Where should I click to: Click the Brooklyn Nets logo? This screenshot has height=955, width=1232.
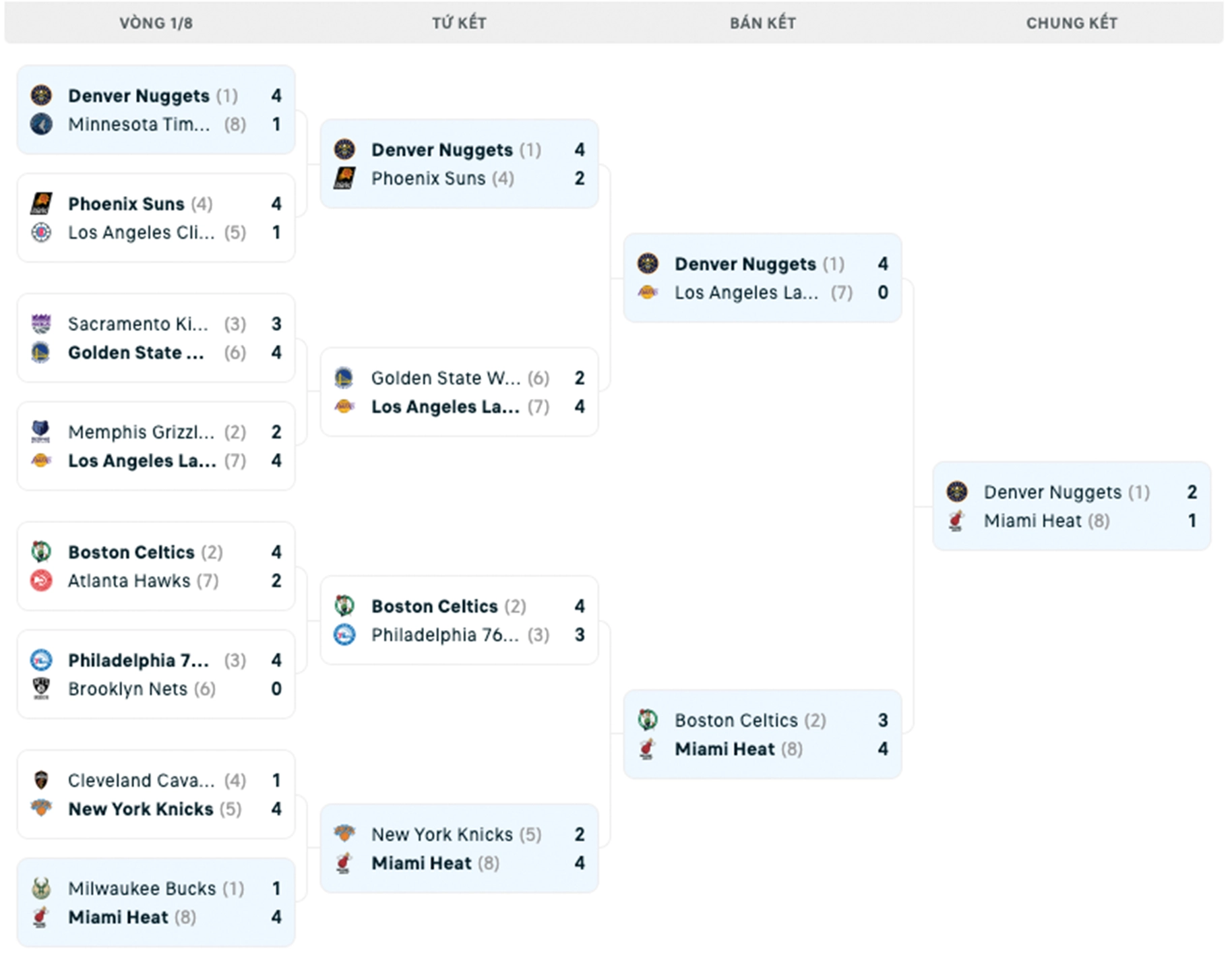pyautogui.click(x=41, y=688)
